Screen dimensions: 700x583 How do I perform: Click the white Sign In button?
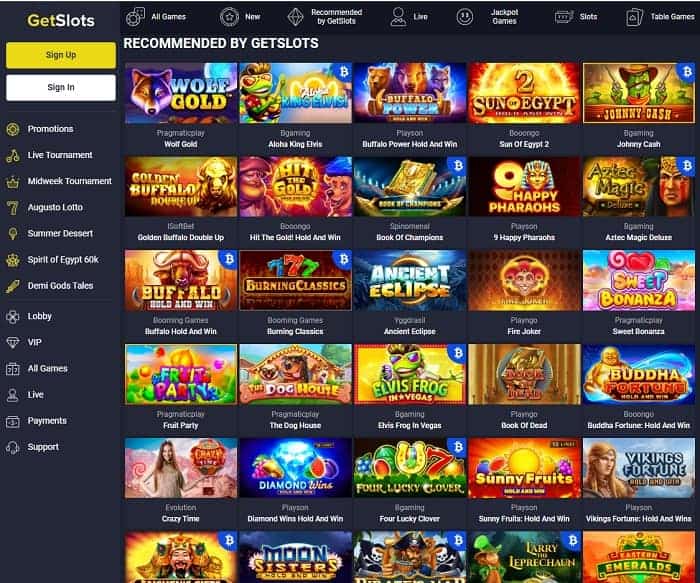(x=61, y=87)
